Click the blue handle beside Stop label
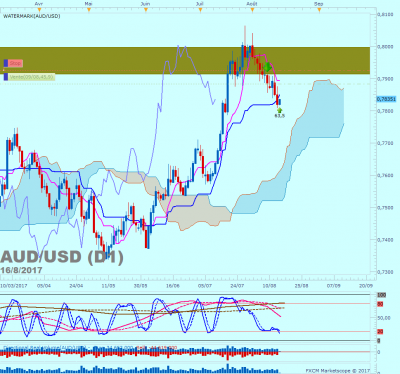Screen dimensions: 400x374 6,63
